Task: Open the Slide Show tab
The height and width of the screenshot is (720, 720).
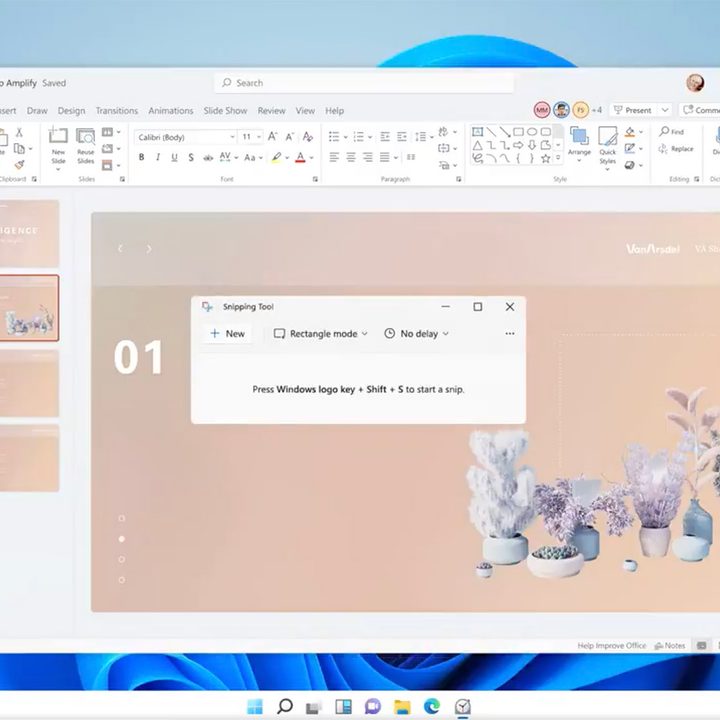Action: tap(225, 111)
